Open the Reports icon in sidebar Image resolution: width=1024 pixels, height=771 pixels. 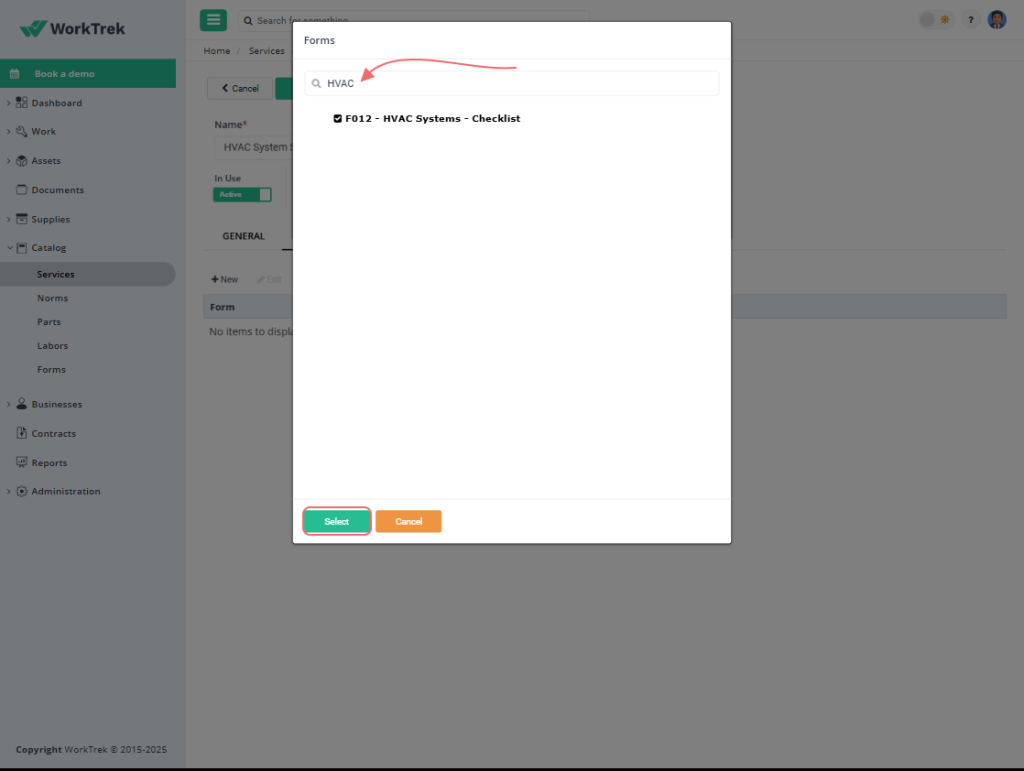tap(21, 462)
